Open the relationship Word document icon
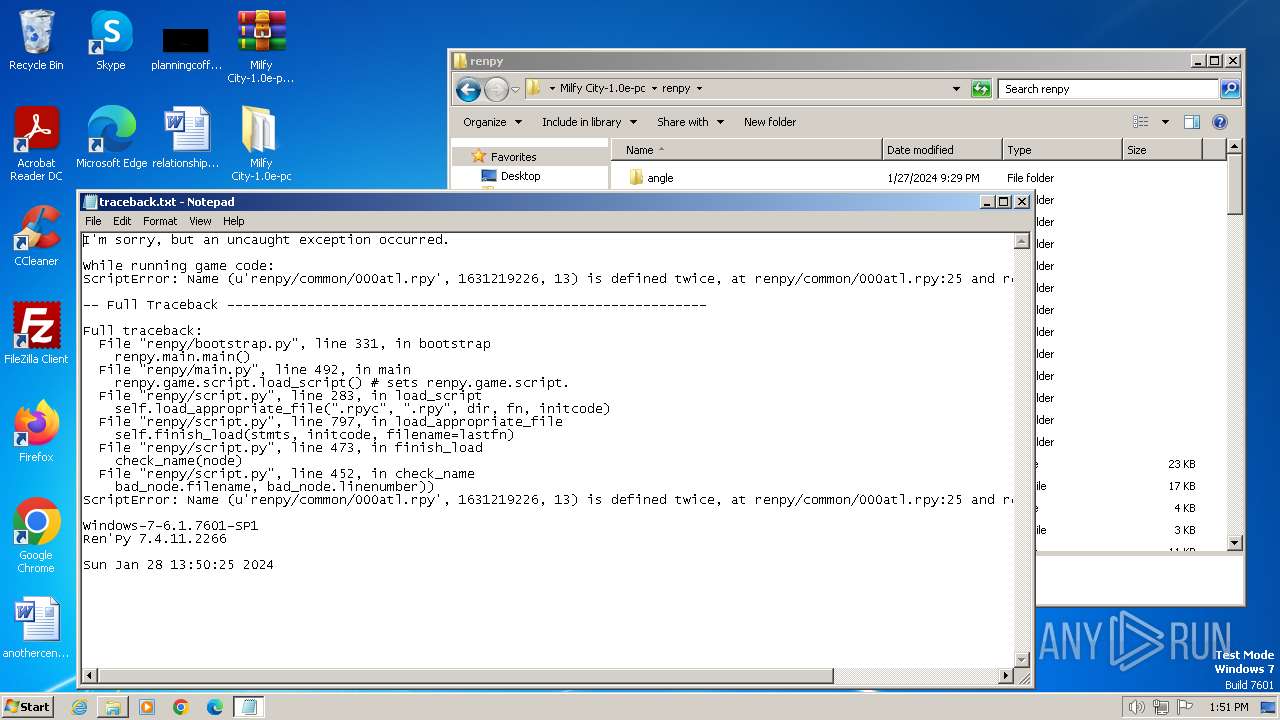This screenshot has width=1280, height=720. click(186, 138)
